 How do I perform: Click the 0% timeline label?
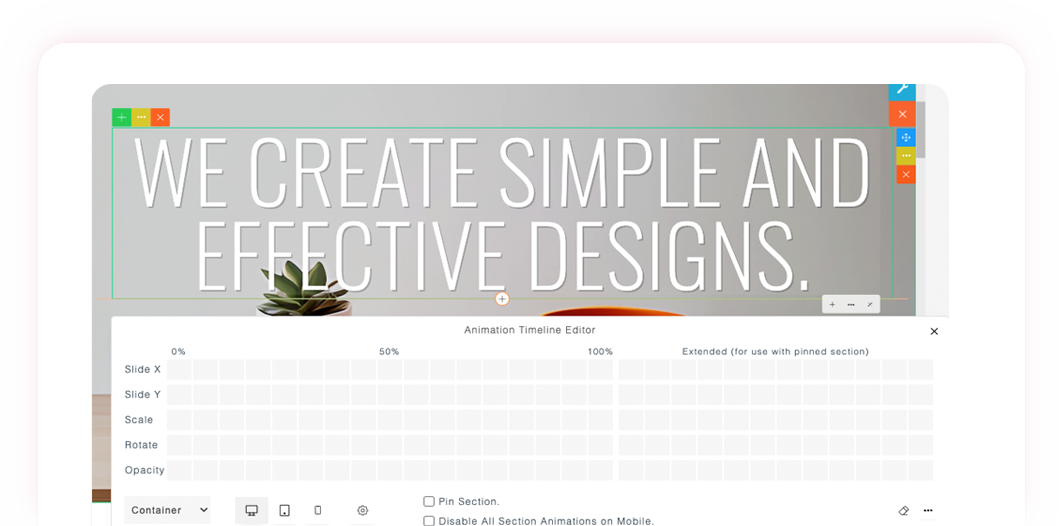coord(178,352)
